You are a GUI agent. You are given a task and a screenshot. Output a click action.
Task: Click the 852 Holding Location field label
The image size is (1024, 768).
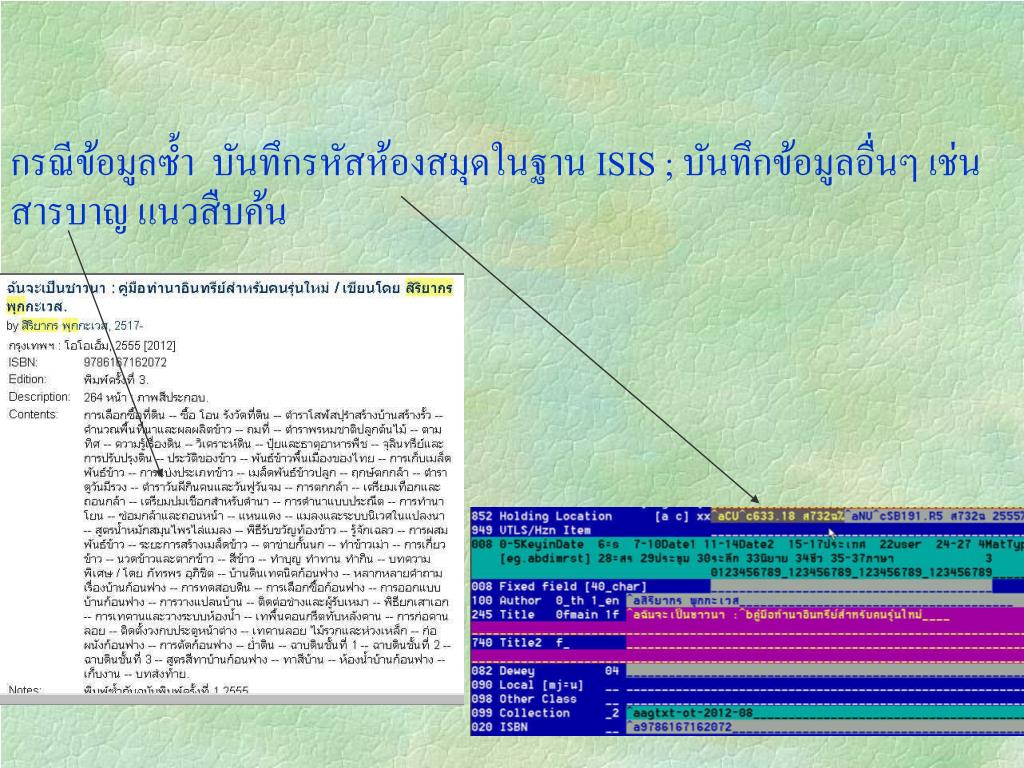(x=541, y=516)
